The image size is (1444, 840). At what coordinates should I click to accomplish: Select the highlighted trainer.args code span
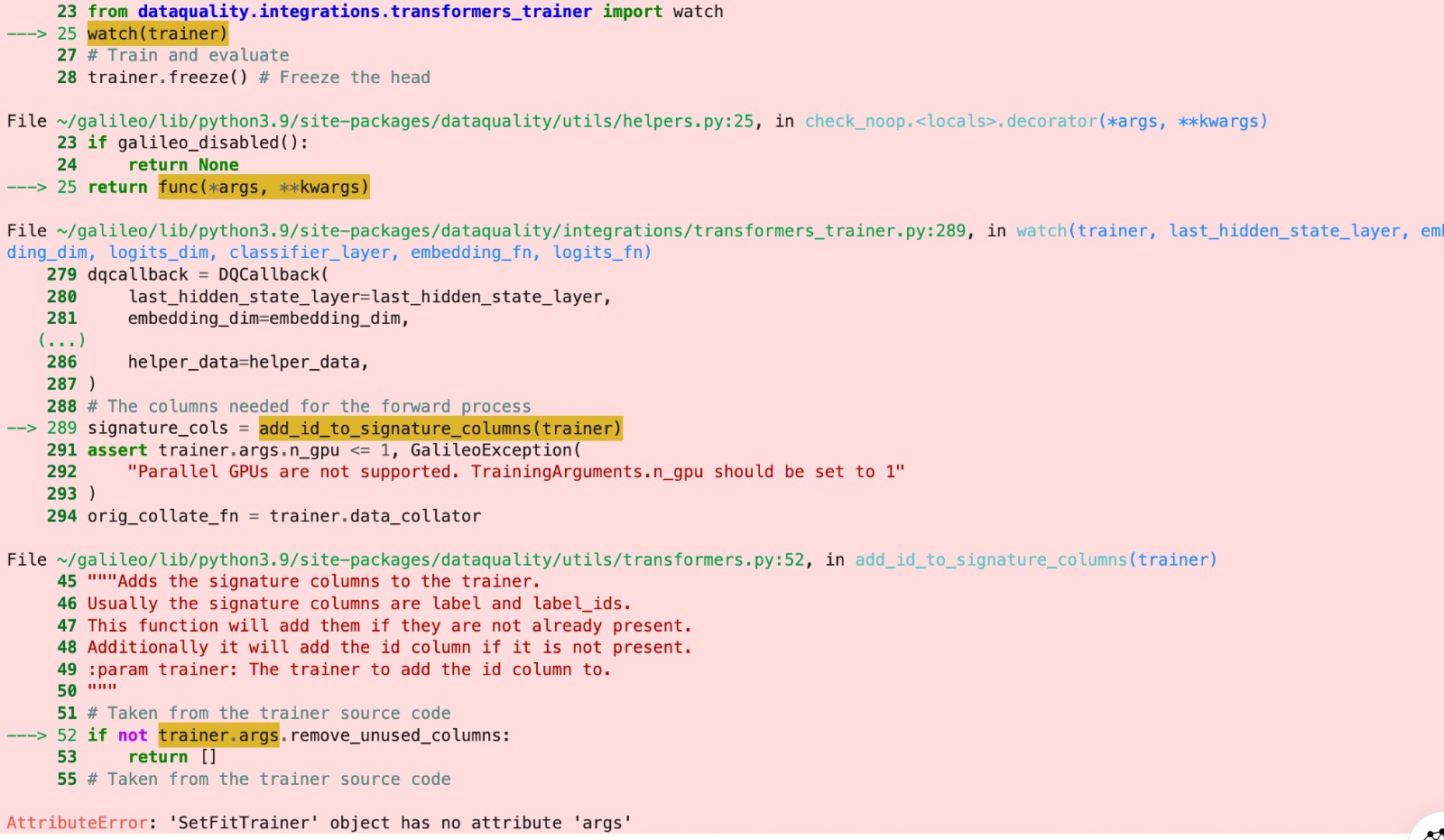coord(218,735)
